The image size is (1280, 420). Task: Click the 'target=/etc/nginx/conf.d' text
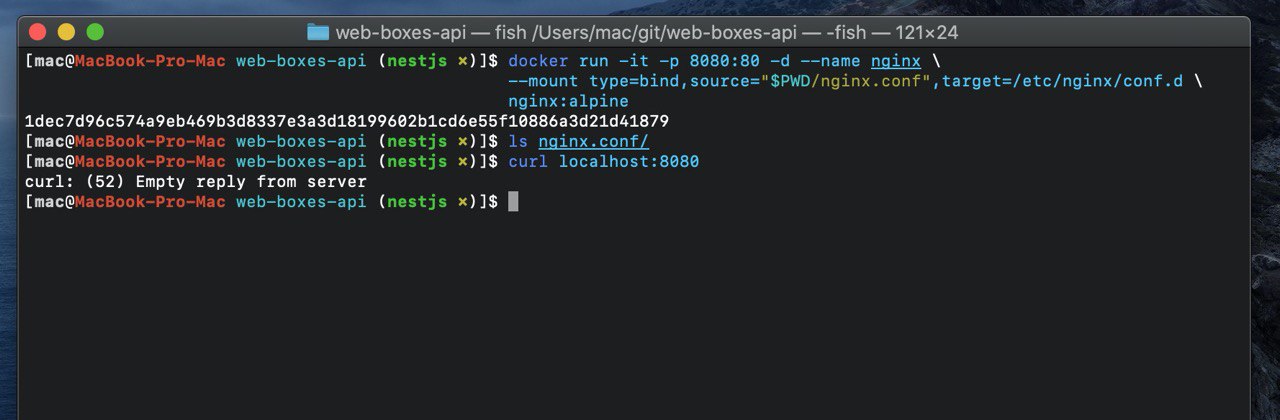click(x=1065, y=81)
